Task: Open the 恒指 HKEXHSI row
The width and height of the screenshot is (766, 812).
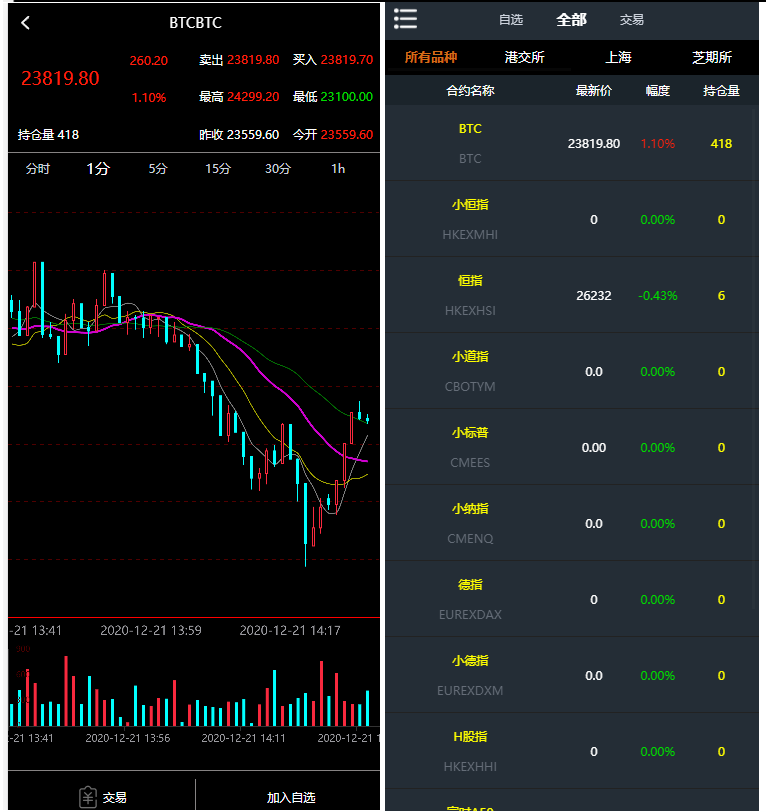Action: pyautogui.click(x=572, y=296)
